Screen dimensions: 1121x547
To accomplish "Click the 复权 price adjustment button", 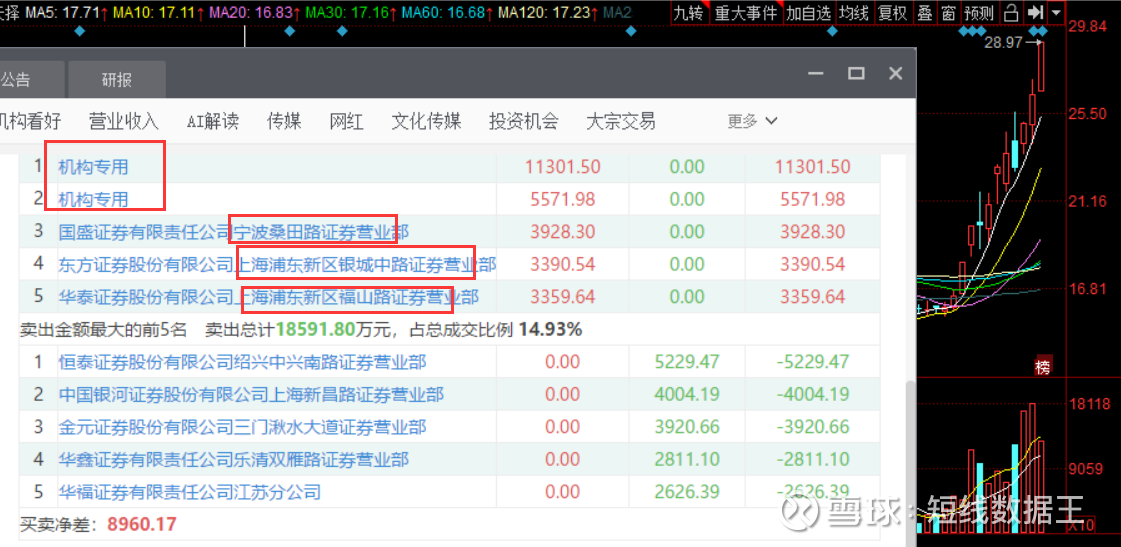I will click(892, 12).
